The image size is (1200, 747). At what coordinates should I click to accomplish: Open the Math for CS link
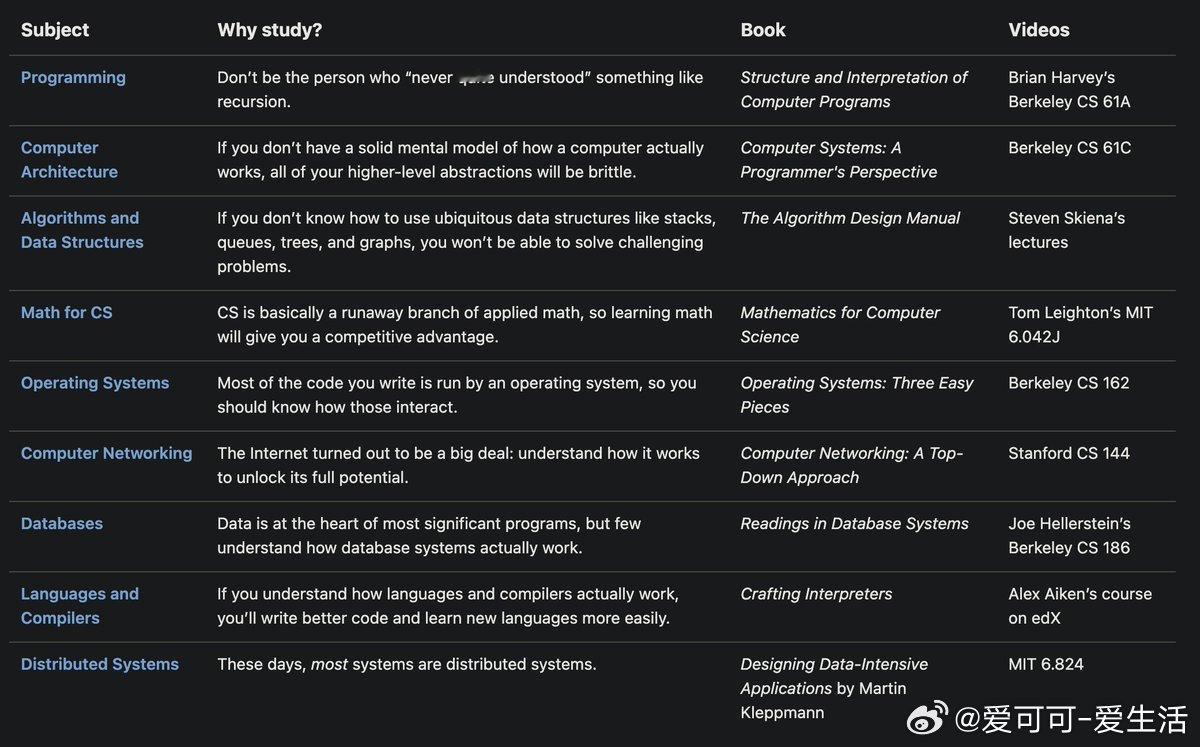coord(67,312)
